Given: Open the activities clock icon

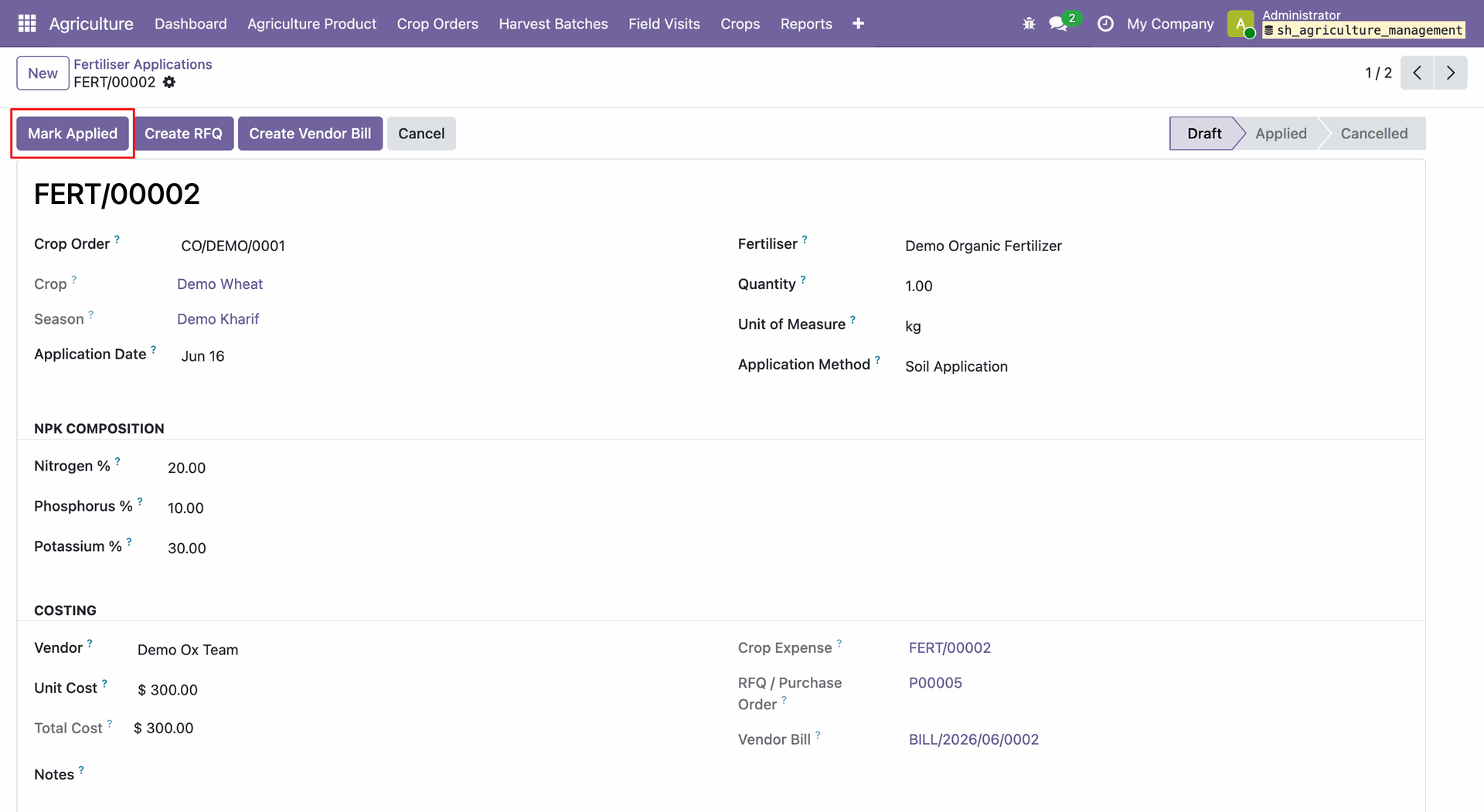Looking at the screenshot, I should click(x=1106, y=24).
